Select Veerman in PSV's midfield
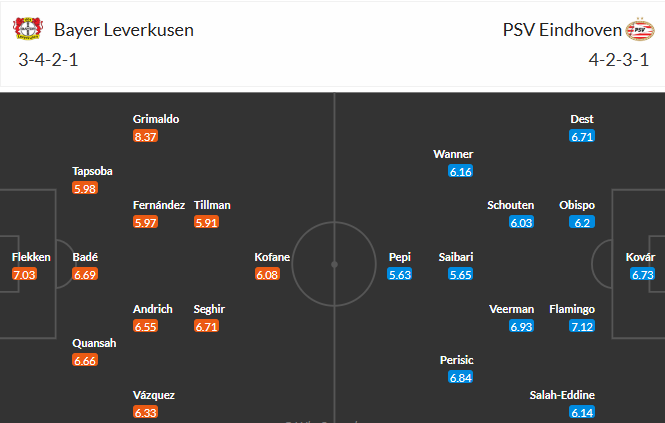Screen dimensions: 665x423 pos(512,309)
